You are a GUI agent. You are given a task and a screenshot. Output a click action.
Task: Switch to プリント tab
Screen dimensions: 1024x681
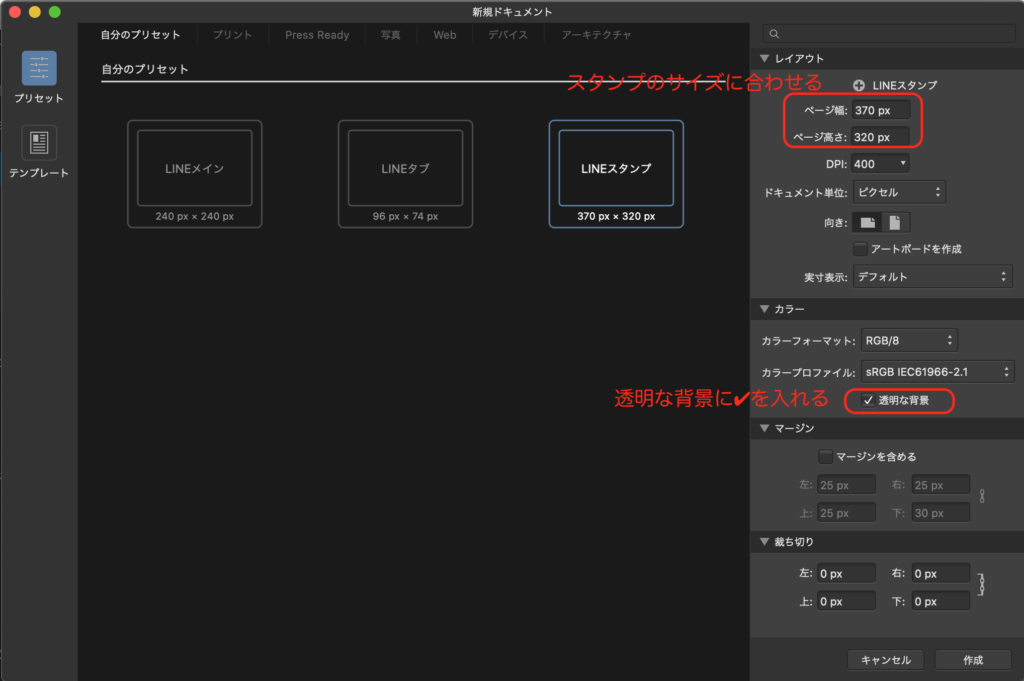tap(232, 35)
